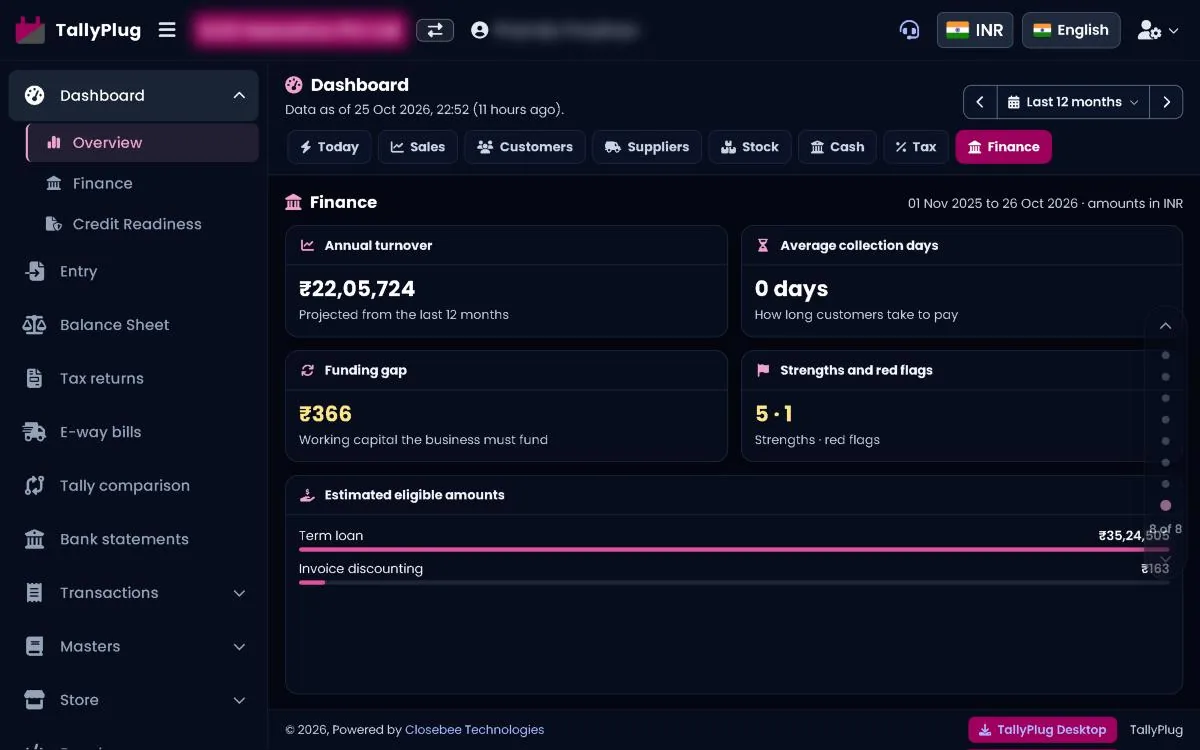The width and height of the screenshot is (1200, 750).
Task: Click the ₹366 funding gap value
Action: coord(326,414)
